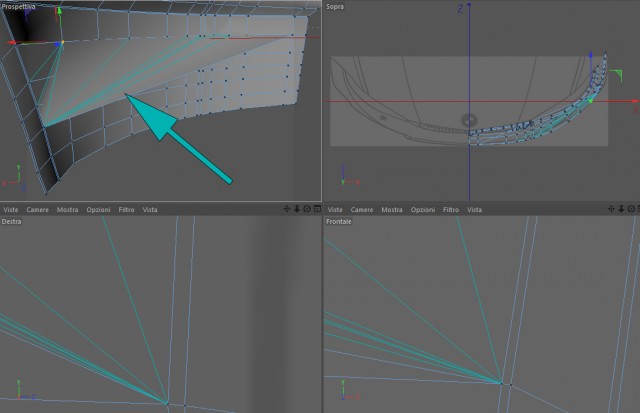Grab the blue Z-axis arrow of the gizmo in Sopra view
Image resolution: width=640 pixels, height=413 pixels.
tap(591, 54)
